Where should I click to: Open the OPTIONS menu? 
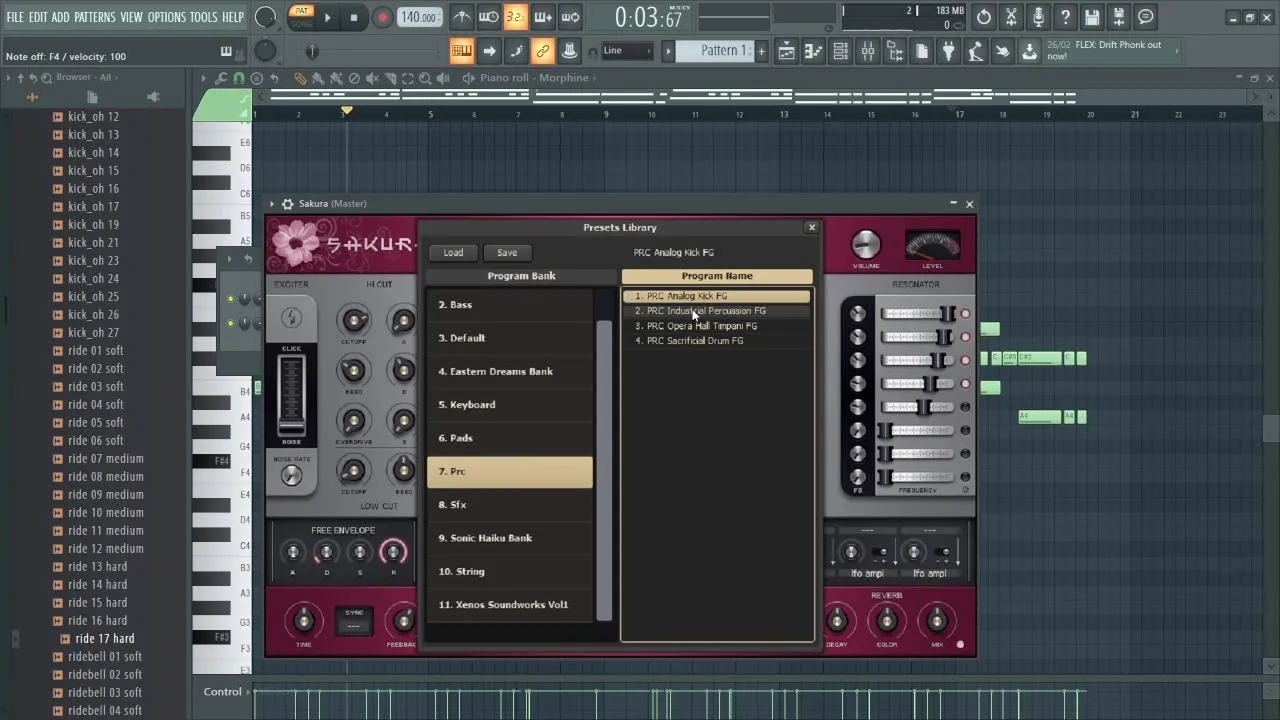click(x=167, y=17)
